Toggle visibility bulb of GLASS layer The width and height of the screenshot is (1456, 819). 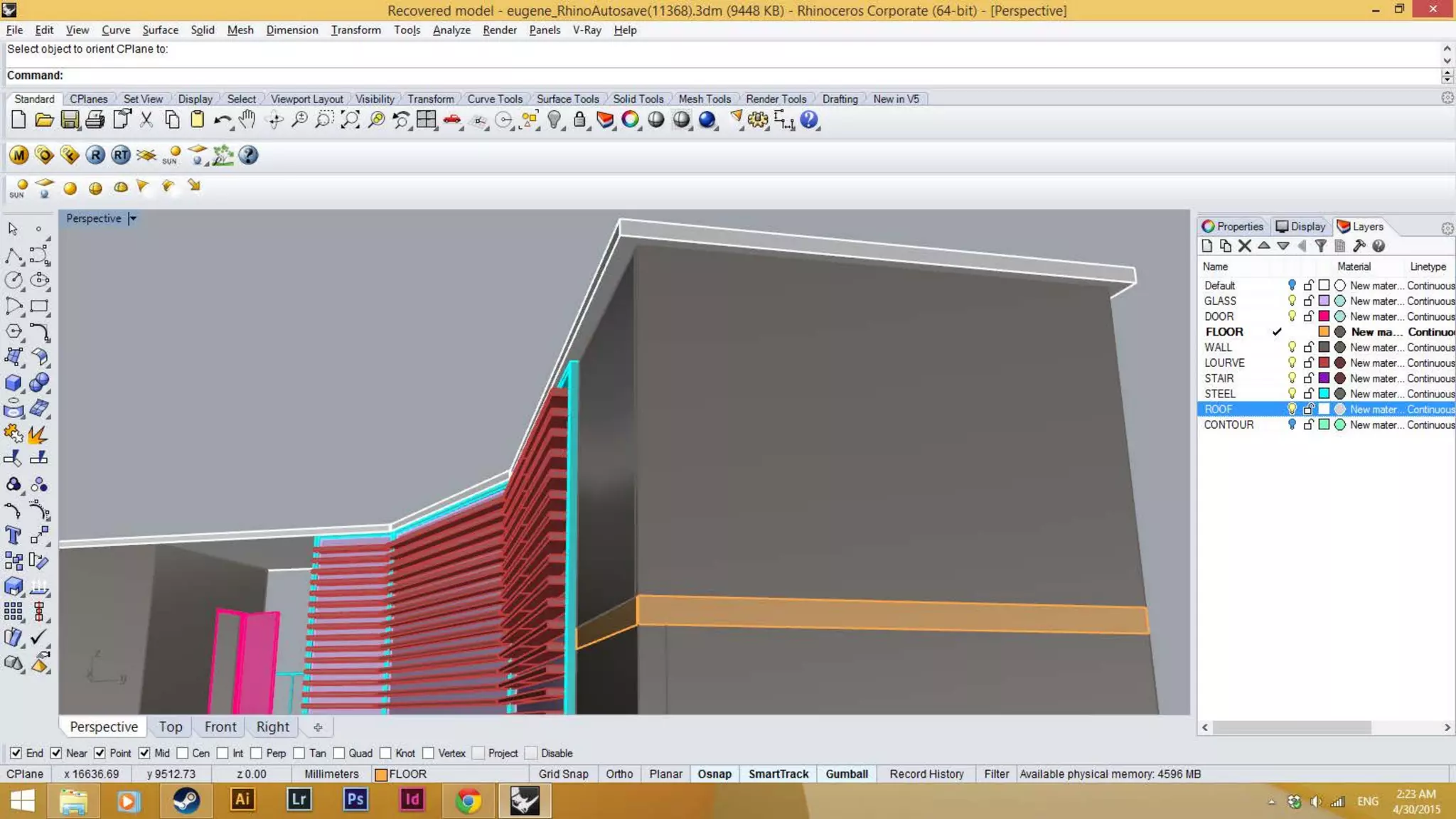tap(1292, 301)
